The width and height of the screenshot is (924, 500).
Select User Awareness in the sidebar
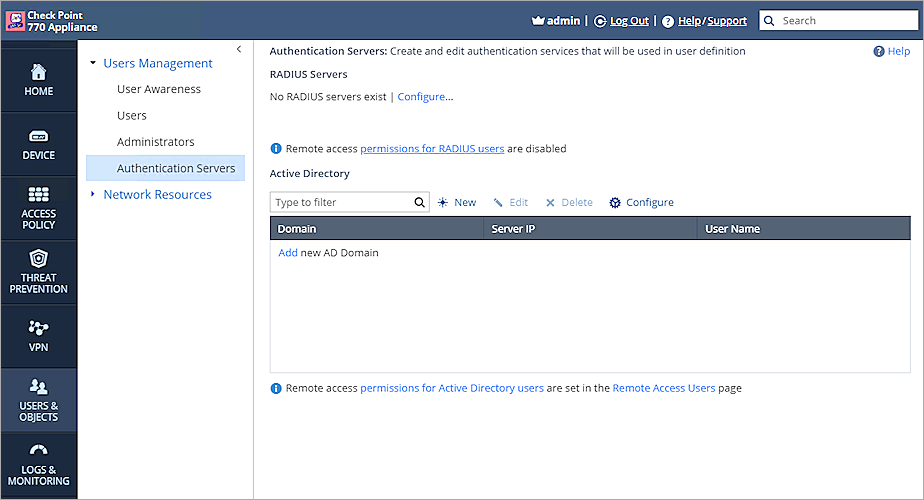point(159,89)
